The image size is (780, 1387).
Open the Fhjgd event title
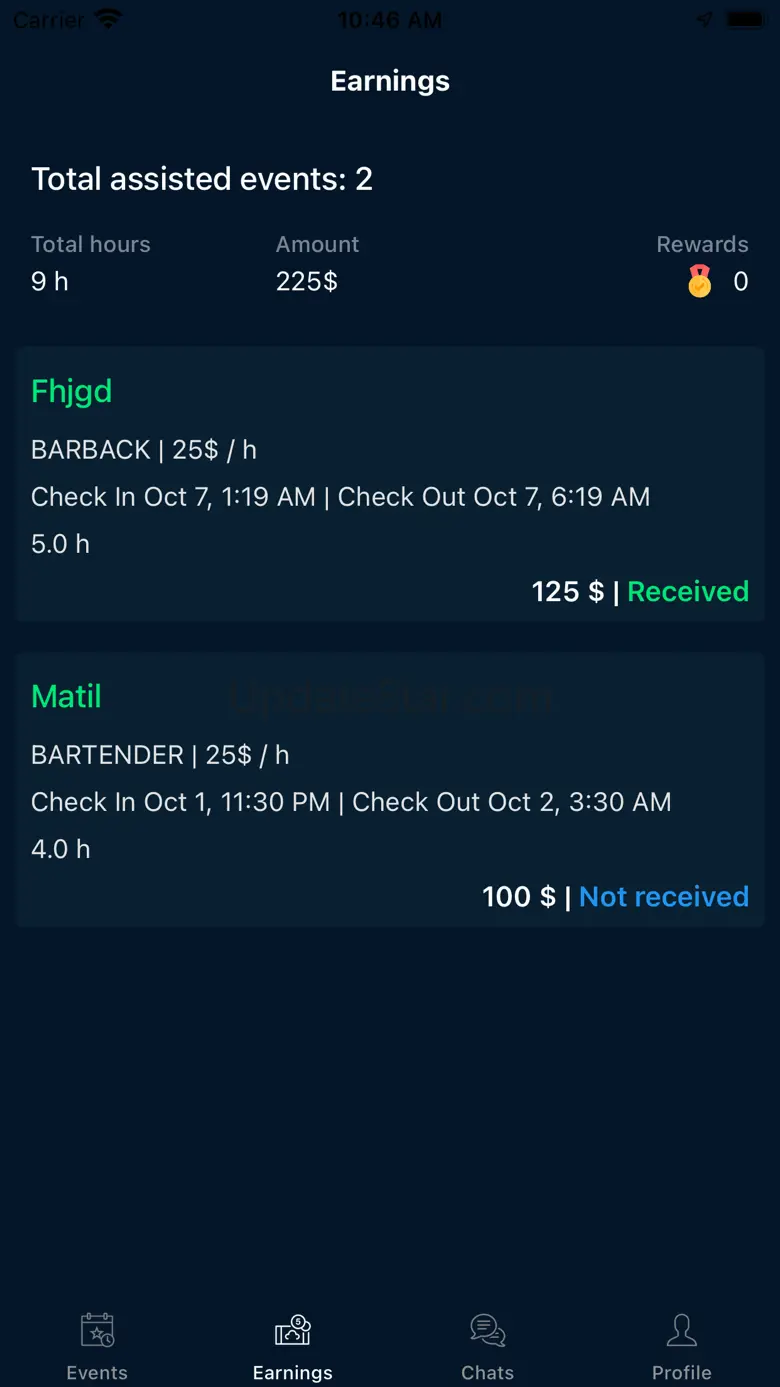[72, 391]
